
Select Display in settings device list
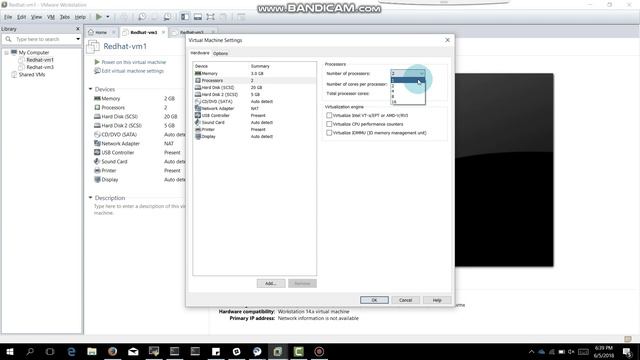pos(254,136)
